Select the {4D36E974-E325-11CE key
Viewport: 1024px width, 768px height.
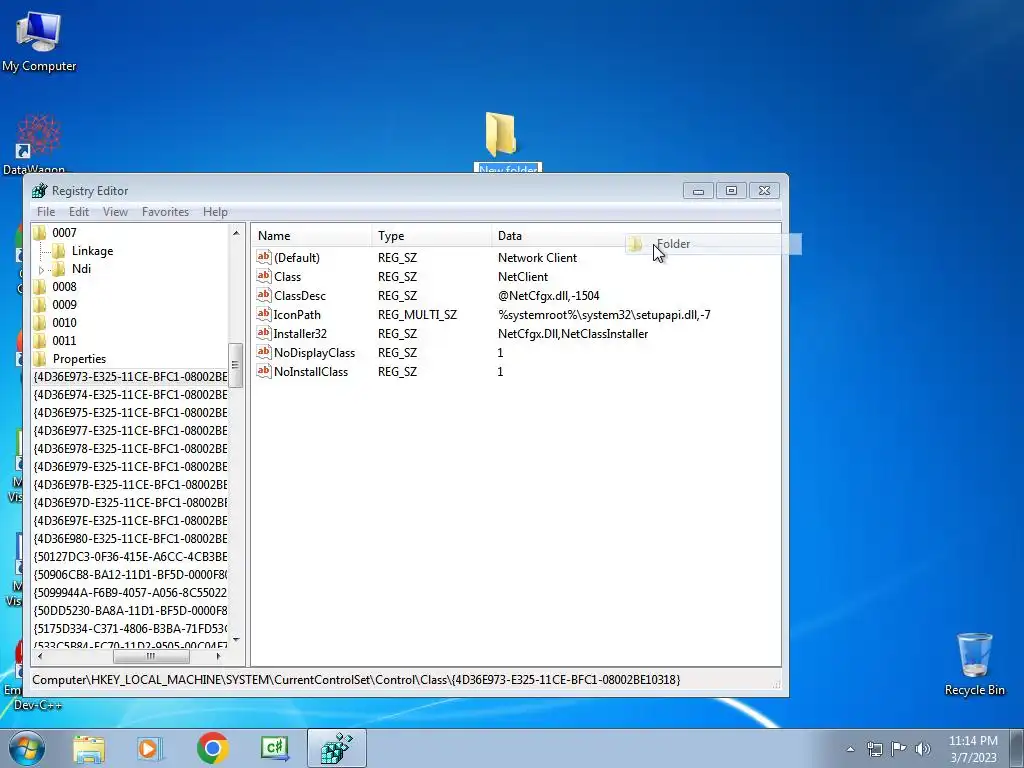130,394
